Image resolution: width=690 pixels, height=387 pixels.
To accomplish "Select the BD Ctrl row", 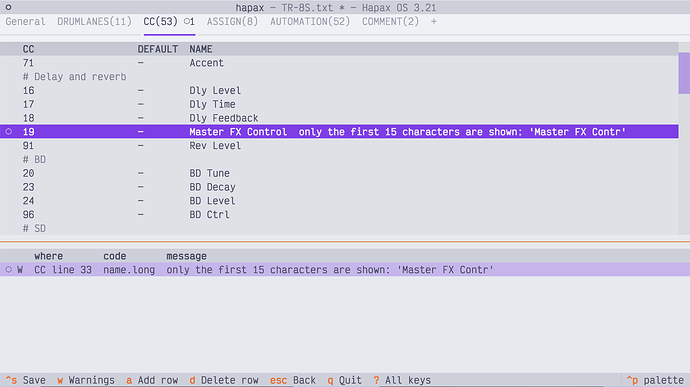I will [x=339, y=214].
